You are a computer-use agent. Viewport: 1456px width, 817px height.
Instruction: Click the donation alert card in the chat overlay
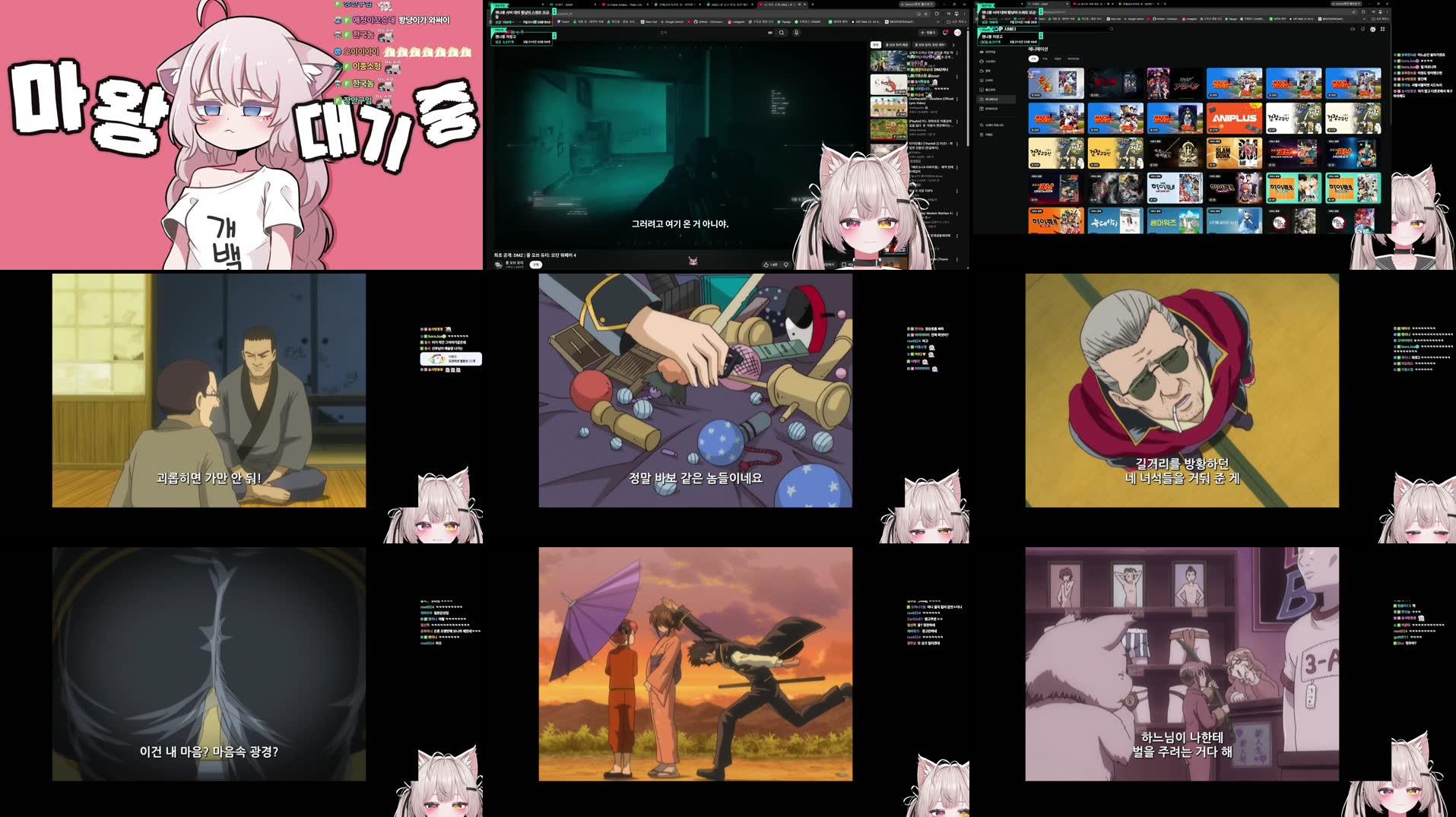[x=451, y=359]
